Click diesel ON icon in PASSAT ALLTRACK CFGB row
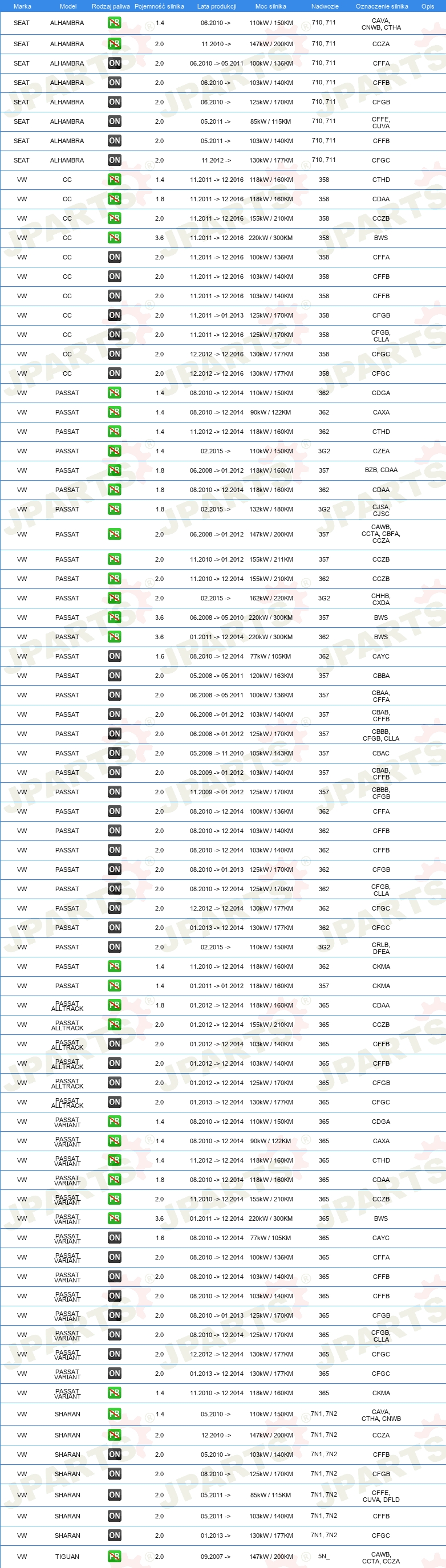This screenshot has width=446, height=1568. click(115, 1082)
